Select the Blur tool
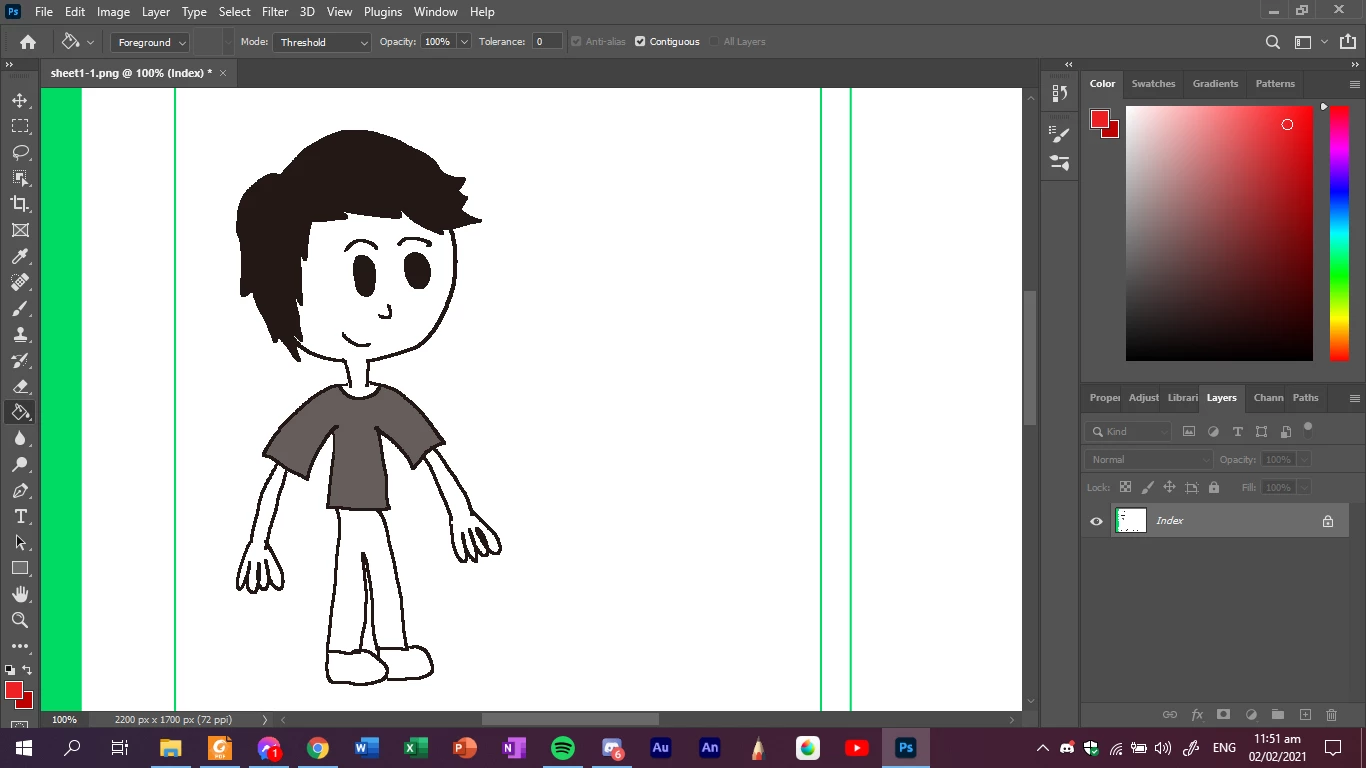This screenshot has width=1366, height=768. (x=20, y=438)
